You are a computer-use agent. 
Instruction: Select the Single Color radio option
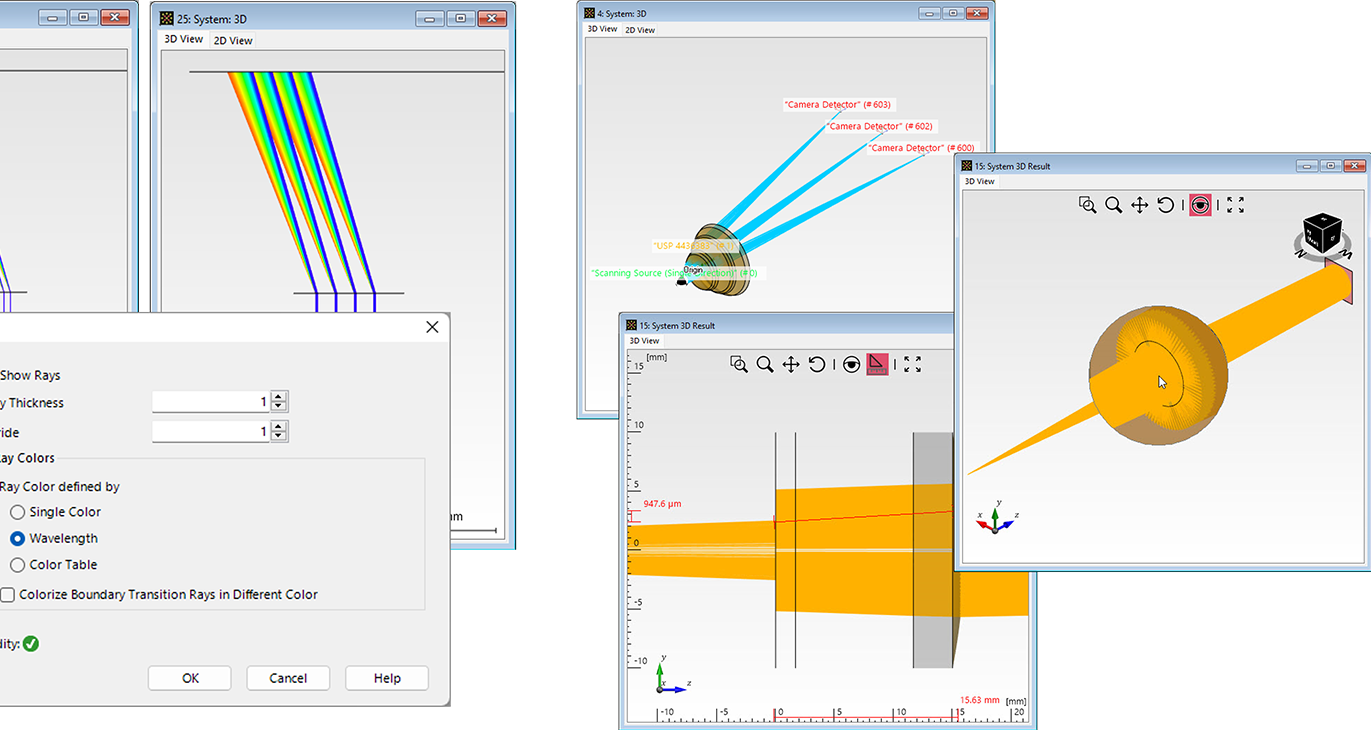[x=17, y=511]
